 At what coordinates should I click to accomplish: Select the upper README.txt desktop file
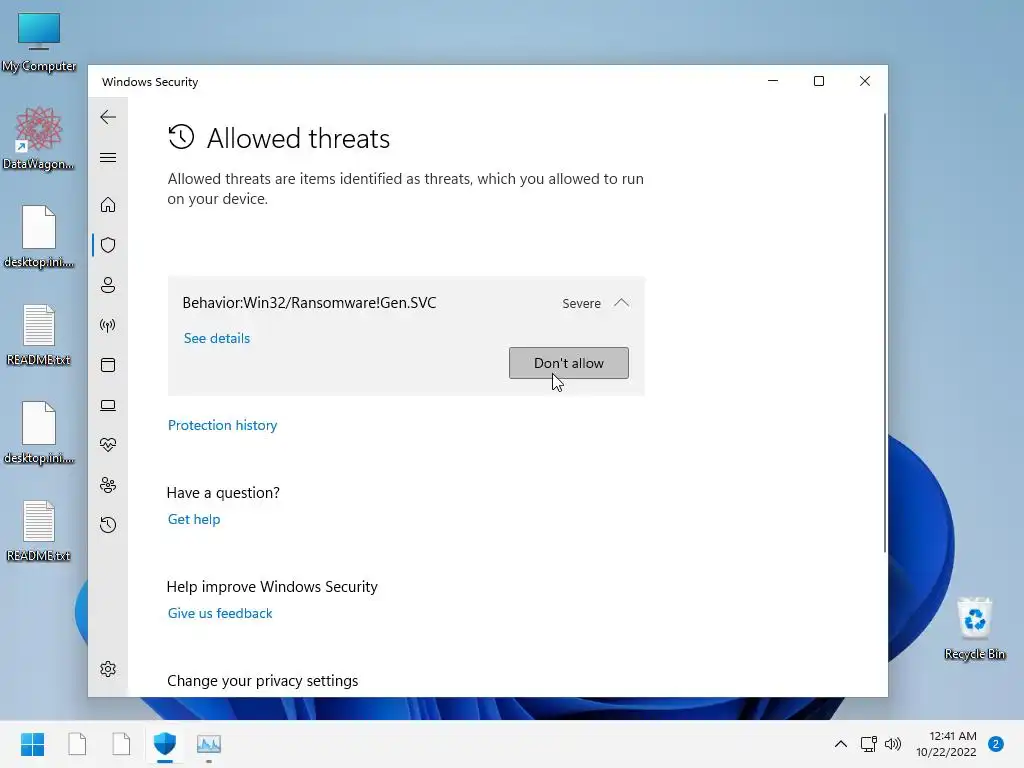click(39, 334)
